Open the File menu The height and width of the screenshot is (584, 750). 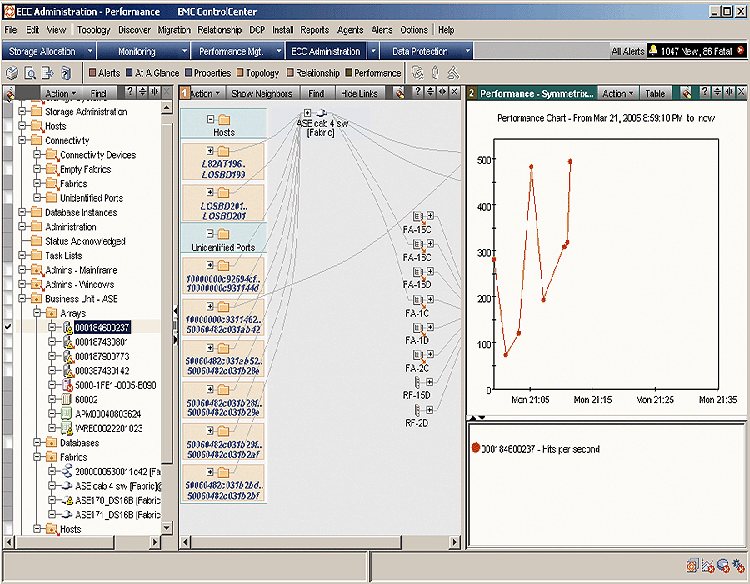11,30
